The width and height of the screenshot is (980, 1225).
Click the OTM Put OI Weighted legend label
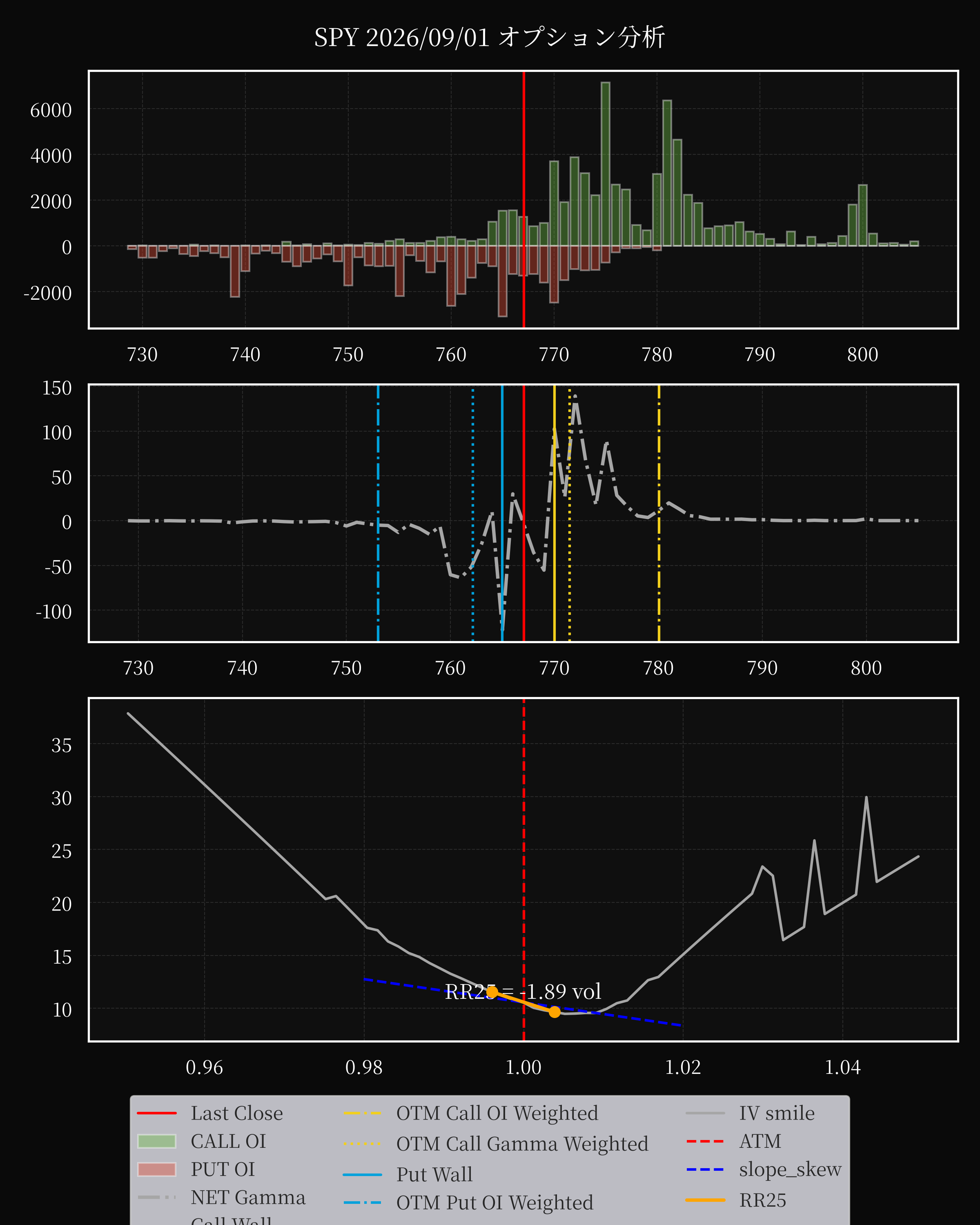pyautogui.click(x=494, y=1203)
